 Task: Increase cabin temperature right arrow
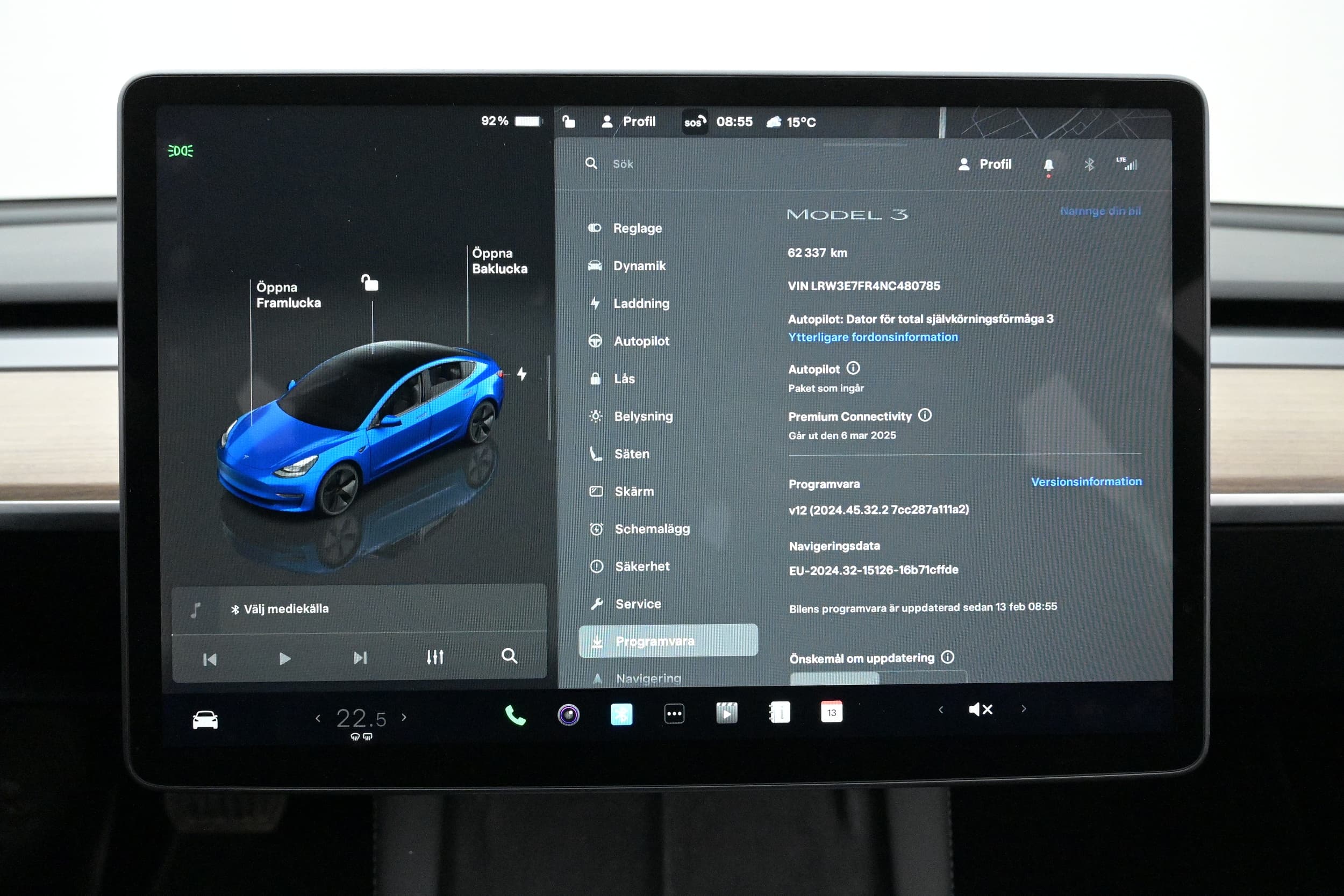(x=404, y=717)
